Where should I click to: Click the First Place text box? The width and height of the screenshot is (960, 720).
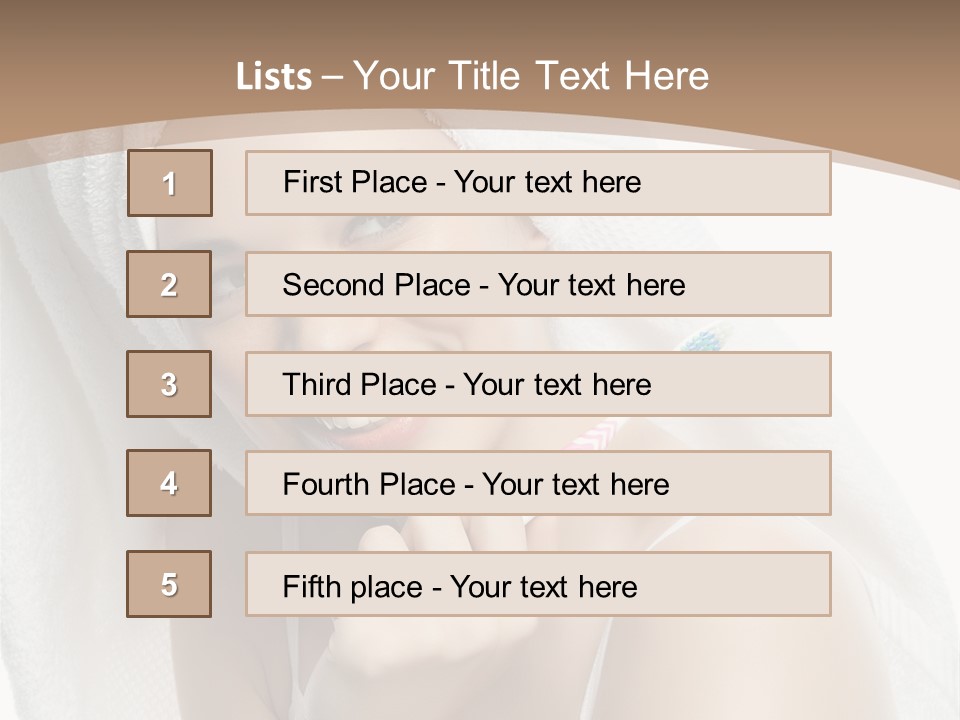pos(538,183)
